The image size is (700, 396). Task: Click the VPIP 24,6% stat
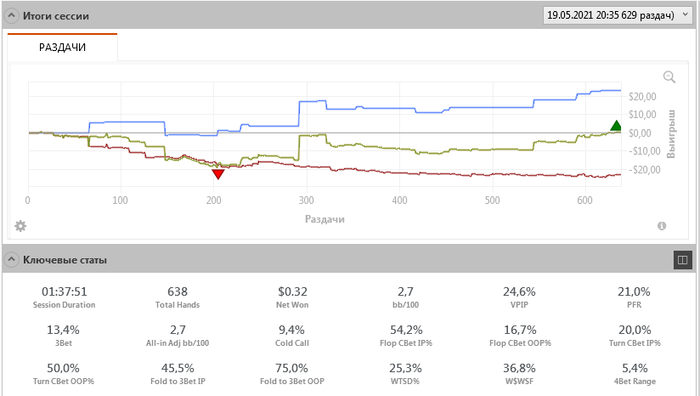pyautogui.click(x=519, y=297)
